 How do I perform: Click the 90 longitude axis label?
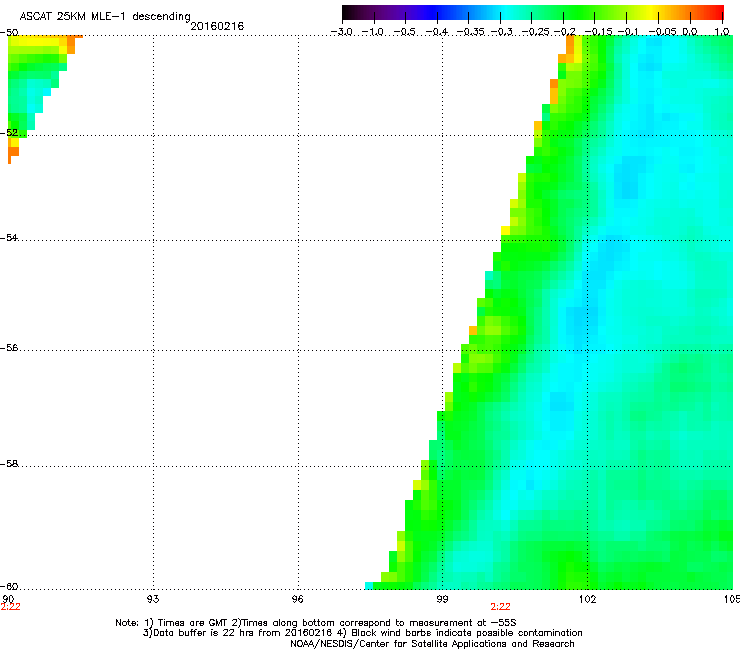(x=8, y=599)
